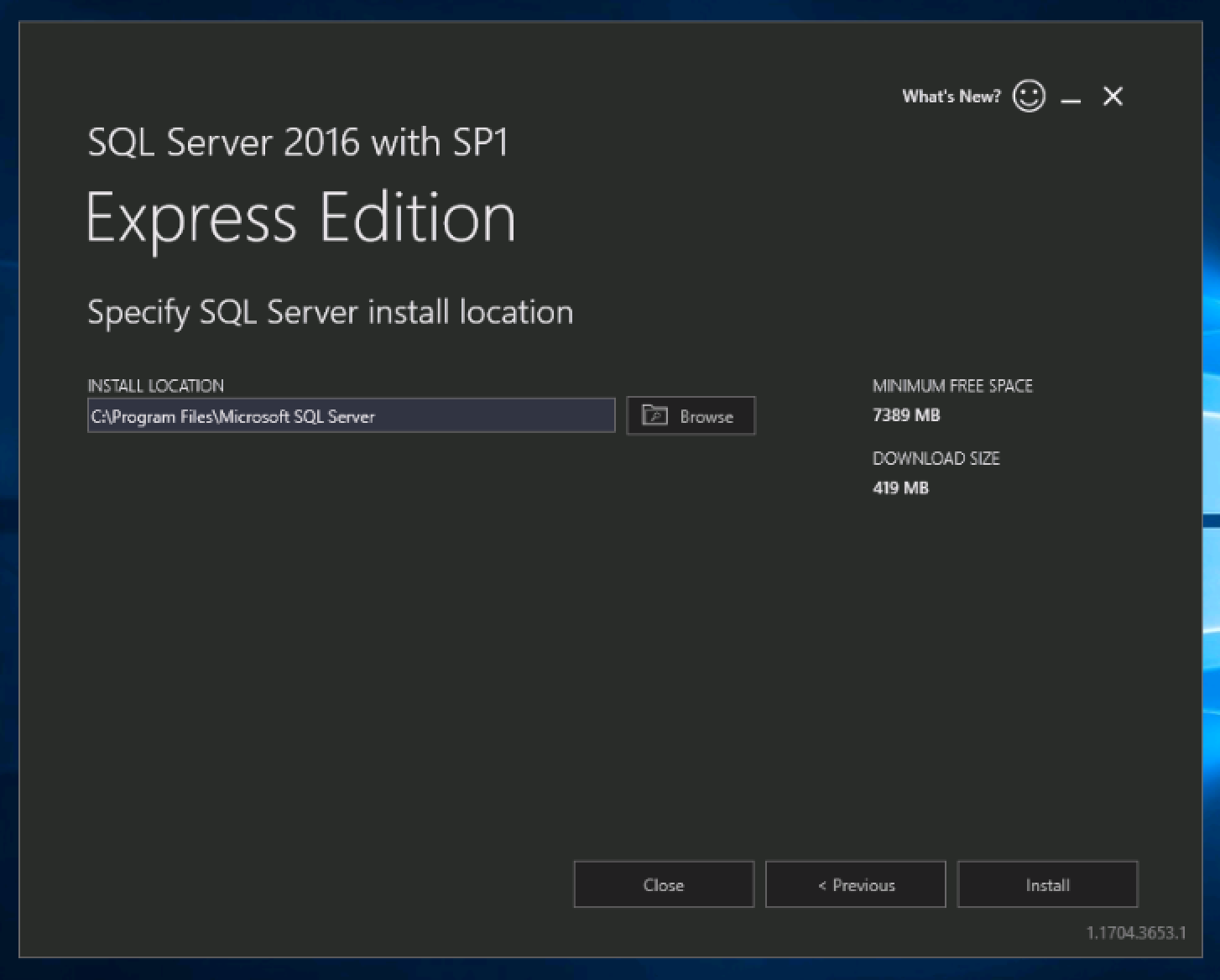Click the INSTALL LOCATION field label

click(156, 386)
